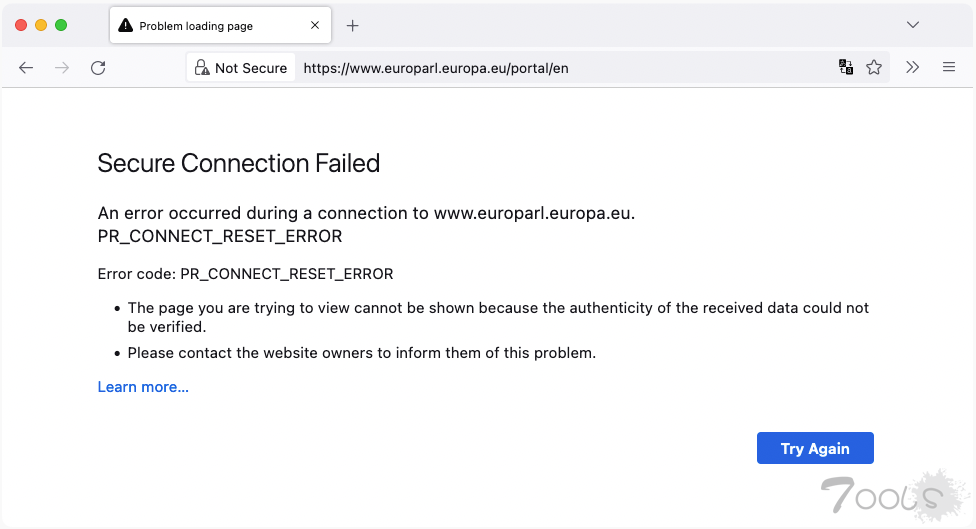Viewport: 976px width, 529px height.
Task: Close the Problem loading page tab
Action: [315, 26]
